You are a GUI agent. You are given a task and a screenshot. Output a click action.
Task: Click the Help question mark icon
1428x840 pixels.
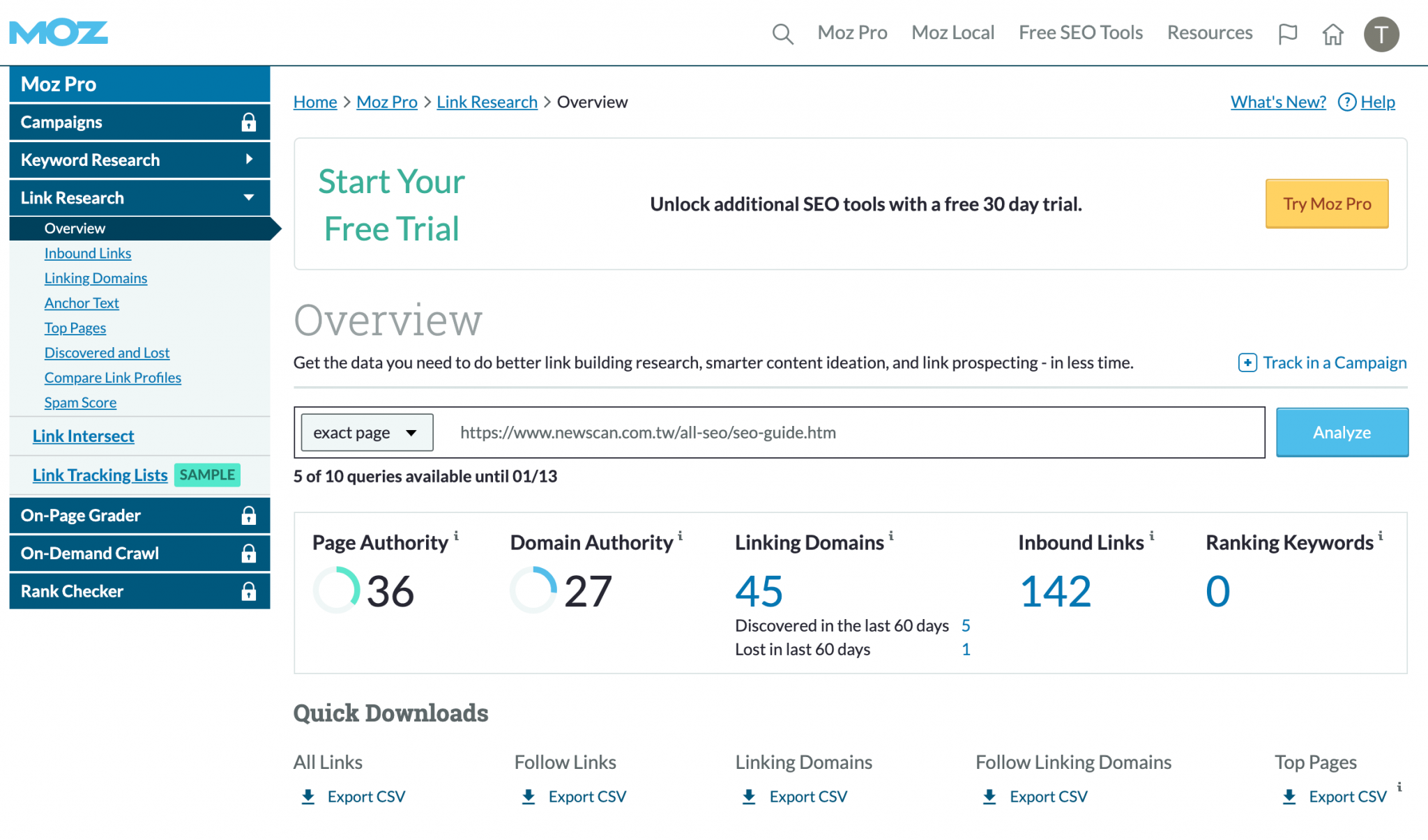pyautogui.click(x=1347, y=102)
